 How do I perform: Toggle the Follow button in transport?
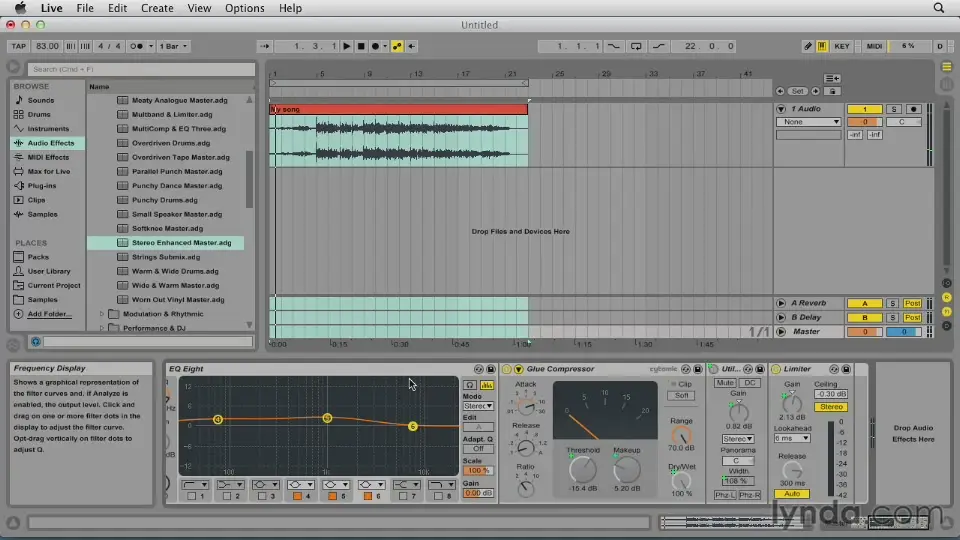tap(264, 46)
